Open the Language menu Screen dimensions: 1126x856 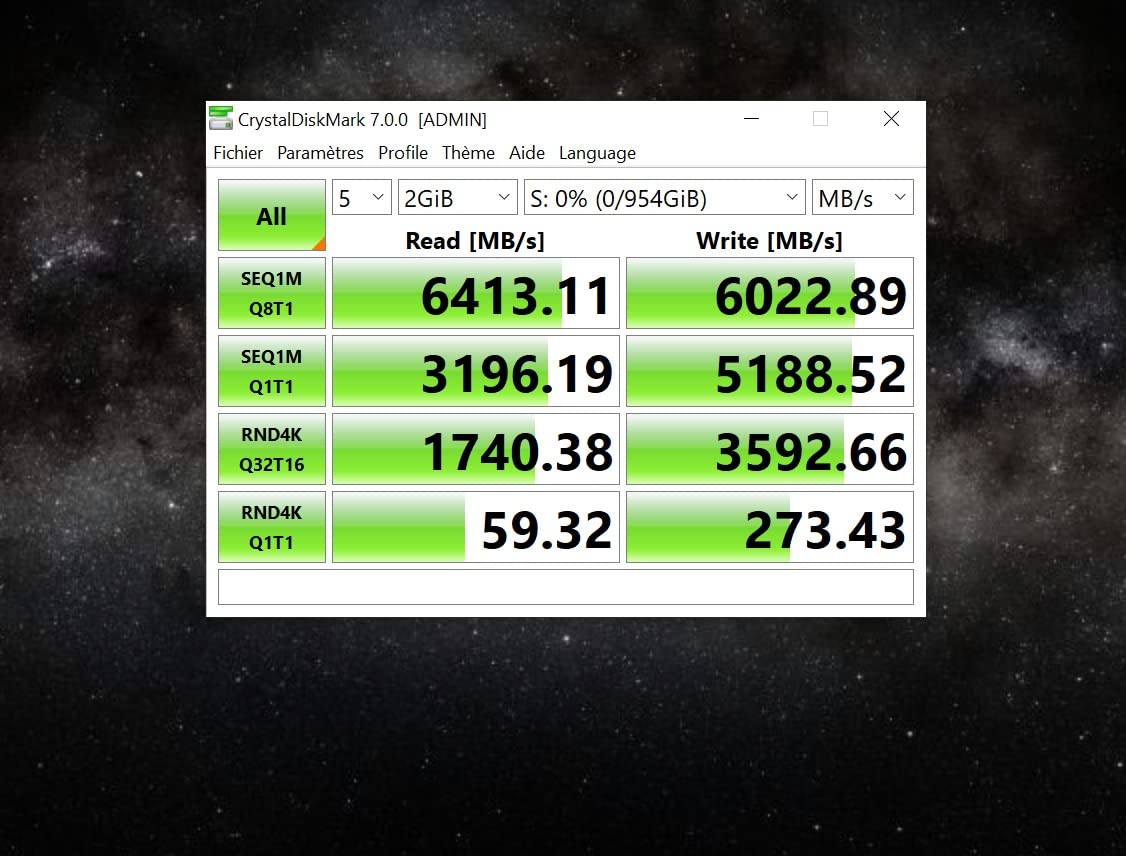[597, 153]
